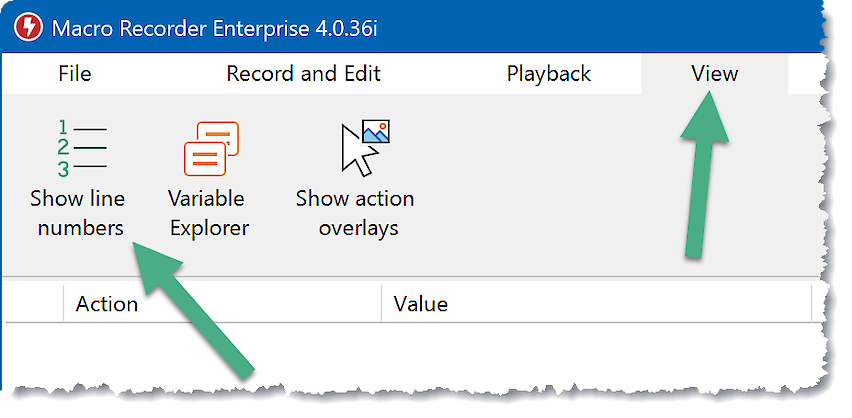Click the right edge divider of Value column
This screenshot has height=418, width=852.
[x=811, y=304]
